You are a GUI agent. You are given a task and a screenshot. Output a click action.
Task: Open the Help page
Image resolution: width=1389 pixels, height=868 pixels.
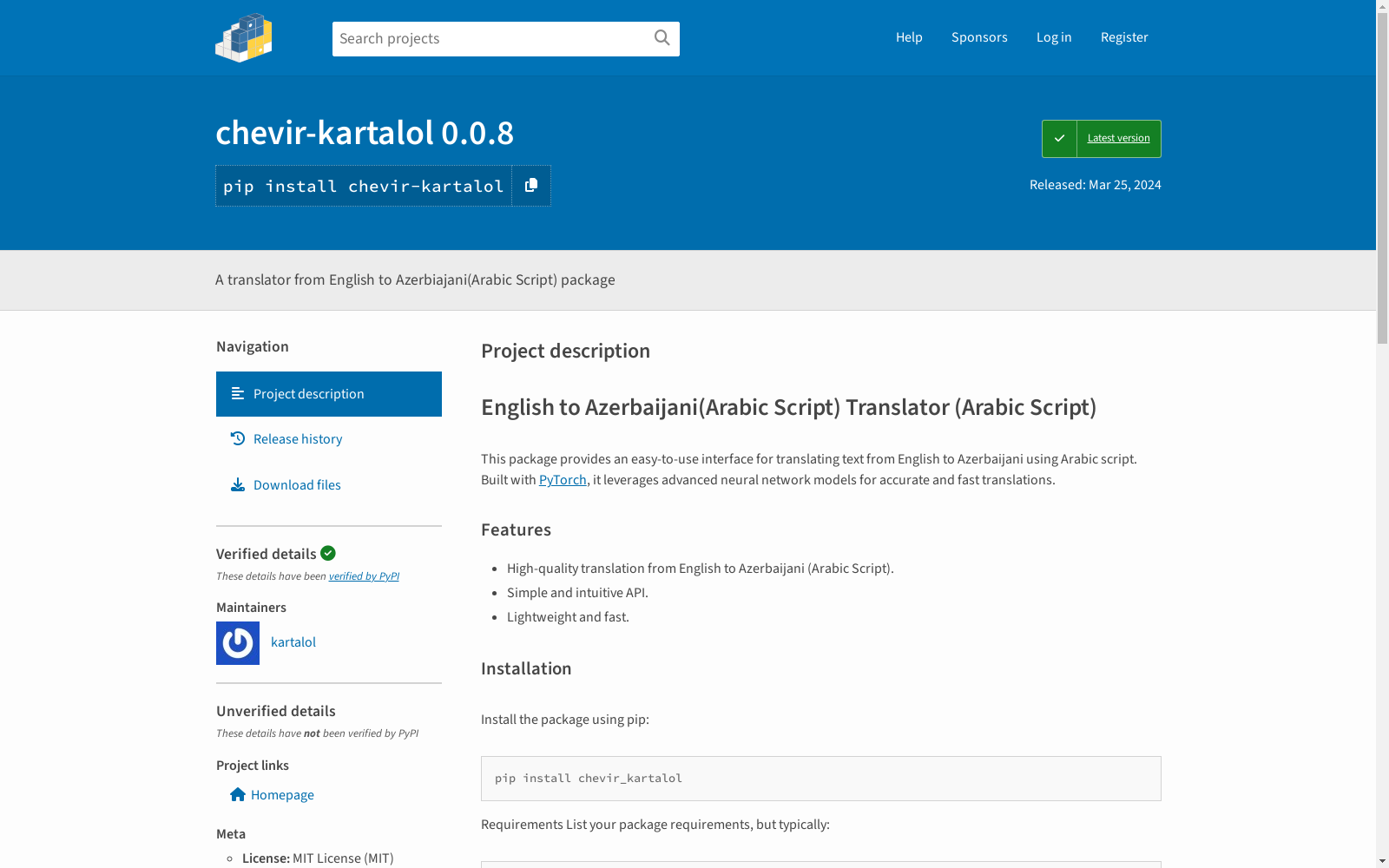pos(909,37)
